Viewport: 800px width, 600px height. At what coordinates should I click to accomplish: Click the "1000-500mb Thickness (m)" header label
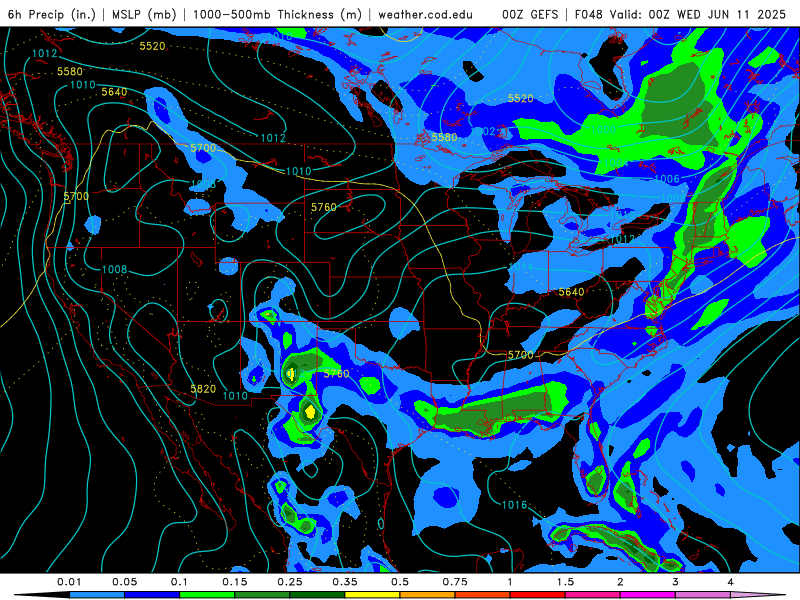click(x=277, y=14)
